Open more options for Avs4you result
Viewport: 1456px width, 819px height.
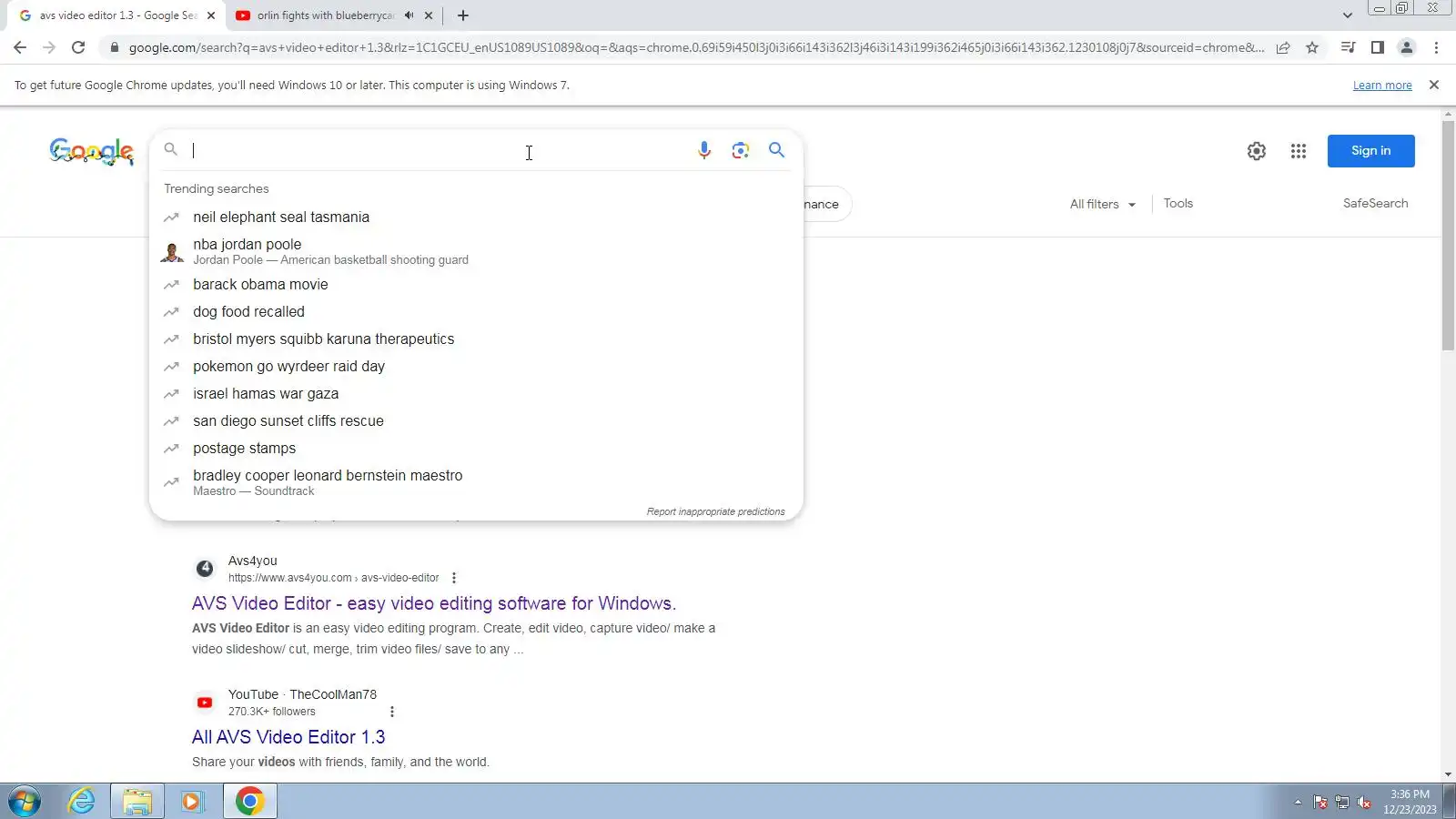coord(454,578)
